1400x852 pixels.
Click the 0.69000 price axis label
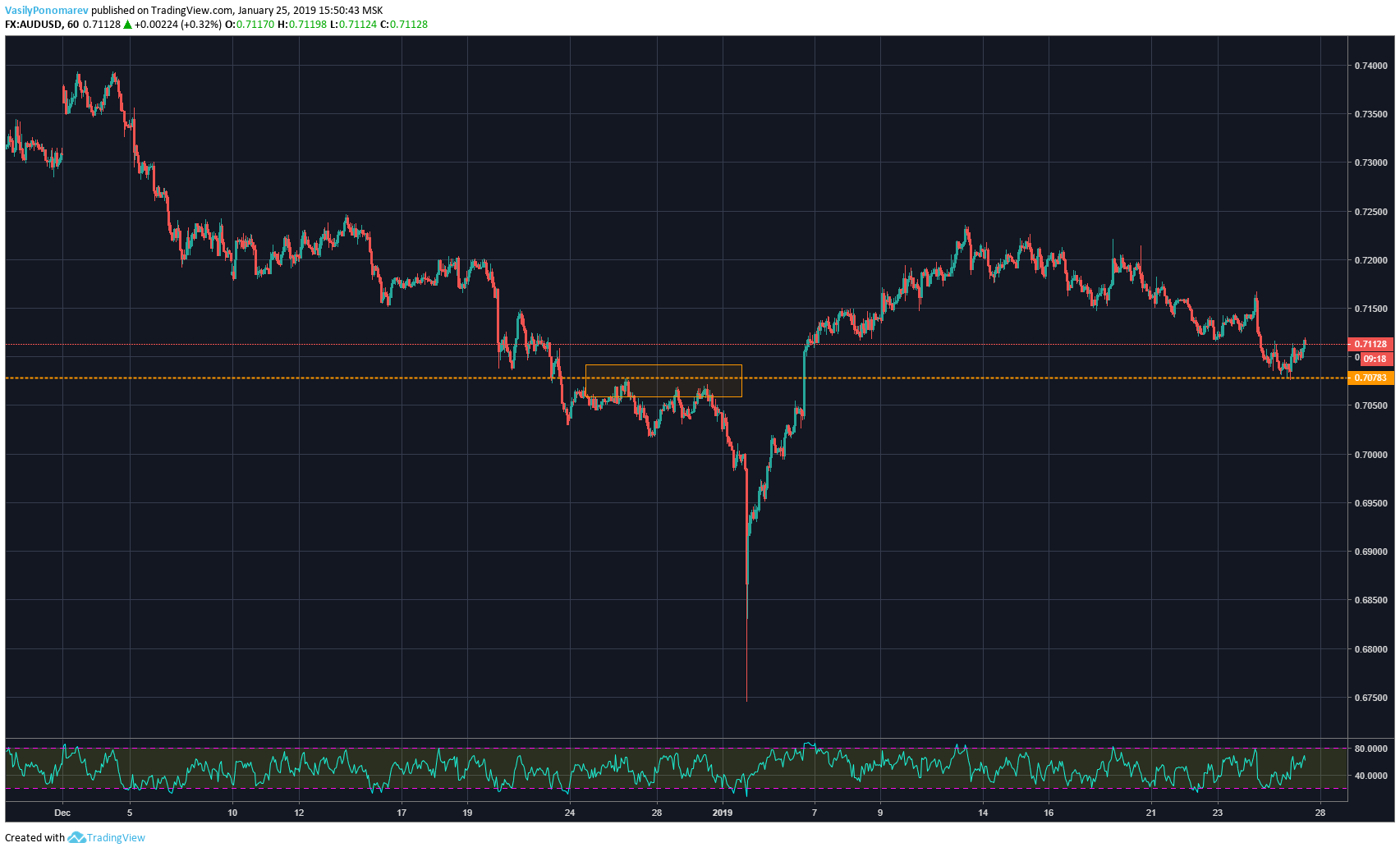pos(1370,552)
